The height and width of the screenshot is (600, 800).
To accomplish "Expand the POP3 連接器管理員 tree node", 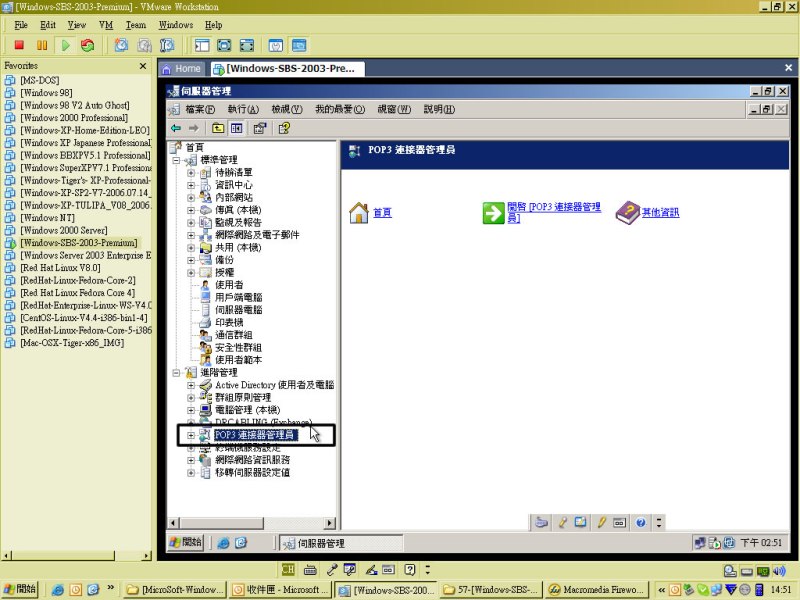I will [191, 435].
